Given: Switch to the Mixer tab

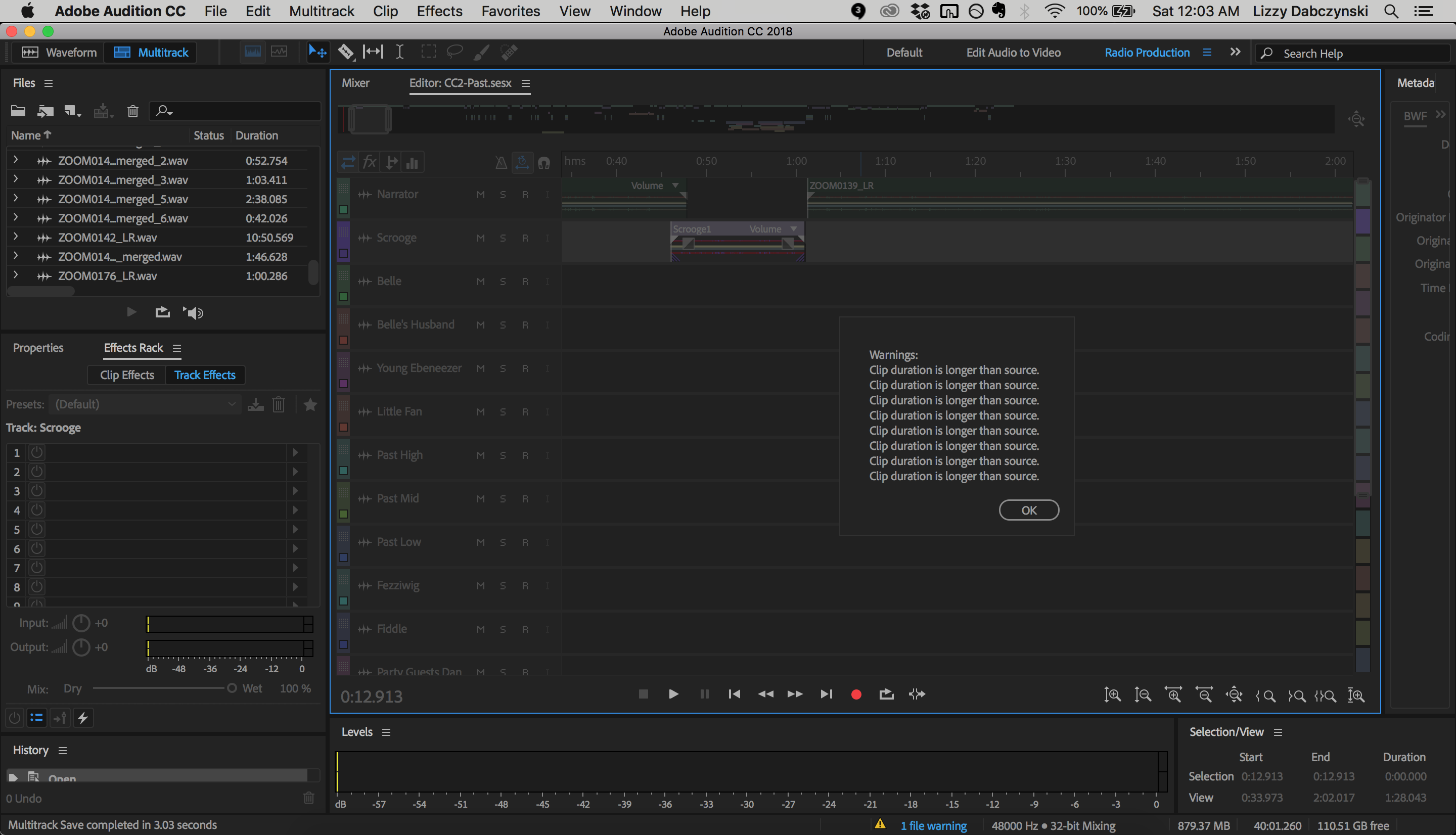Looking at the screenshot, I should coord(355,82).
